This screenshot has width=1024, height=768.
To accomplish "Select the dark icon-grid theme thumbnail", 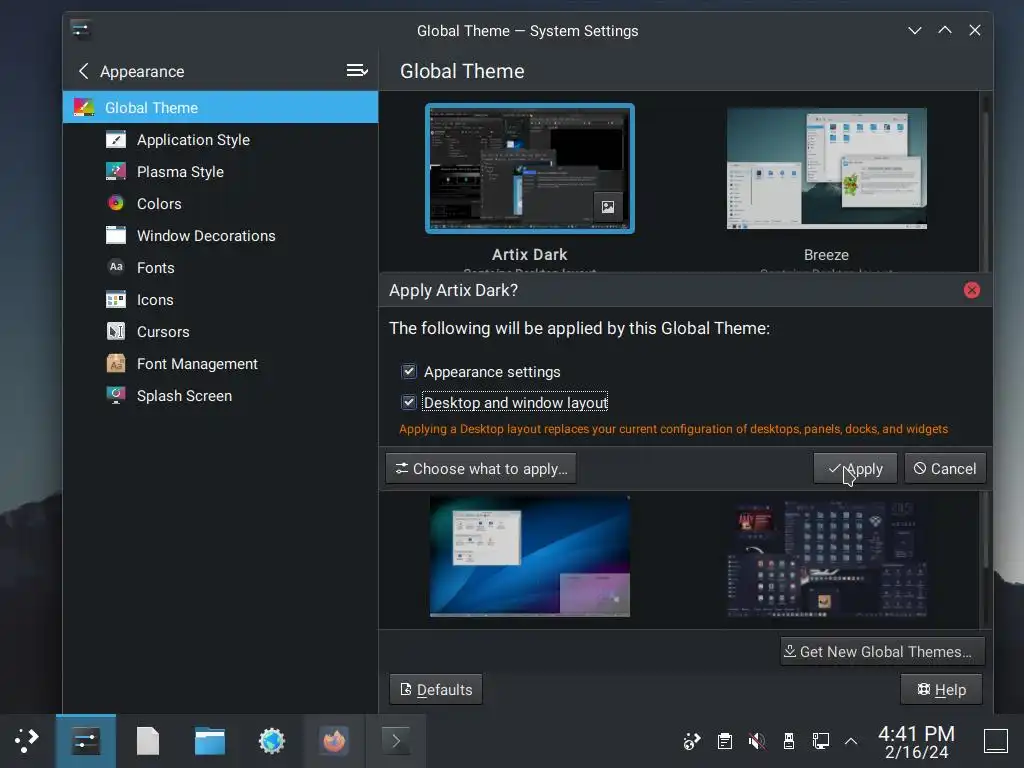I will (x=827, y=558).
